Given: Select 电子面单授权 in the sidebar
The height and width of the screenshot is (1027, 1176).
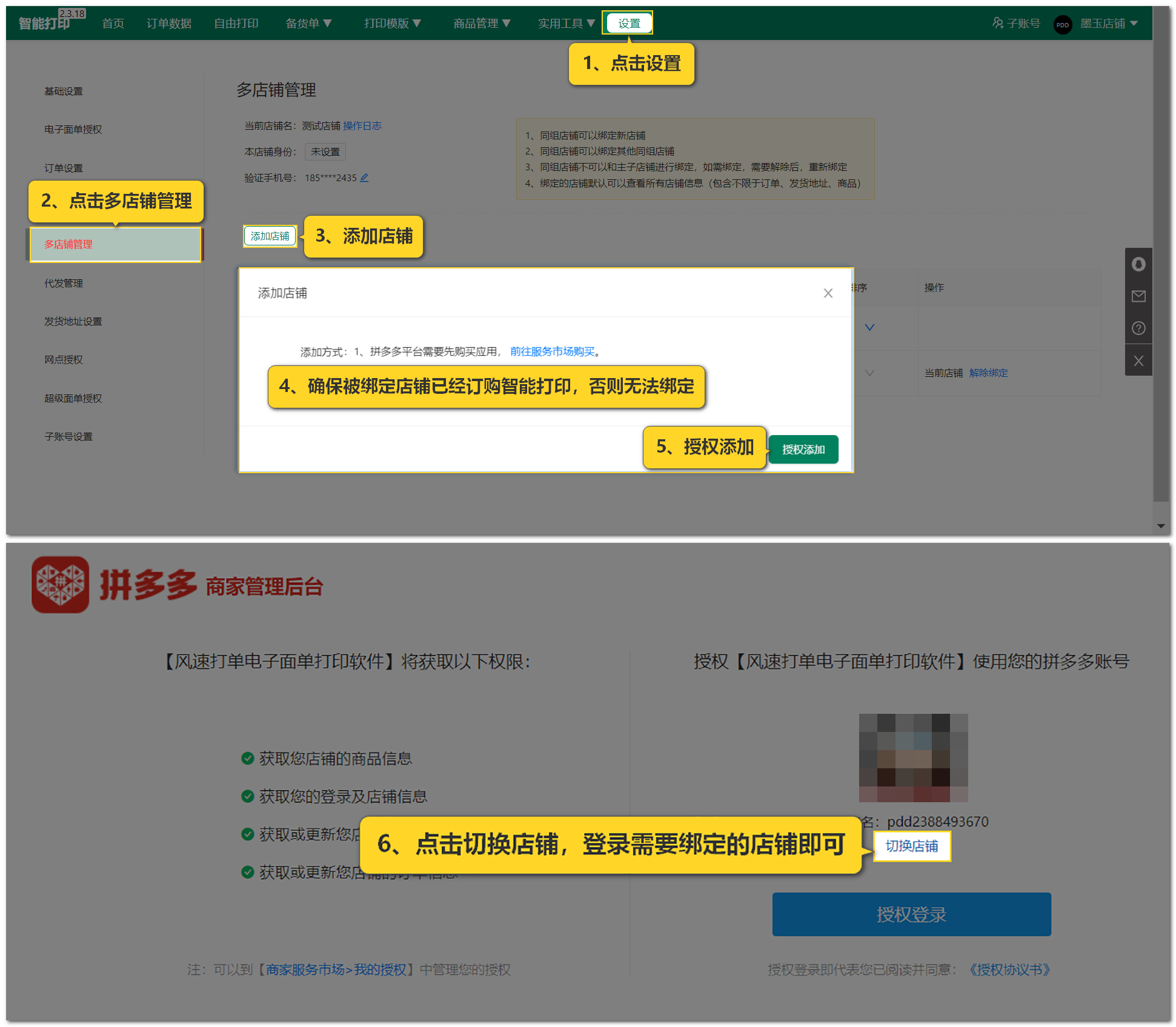Looking at the screenshot, I should [73, 129].
